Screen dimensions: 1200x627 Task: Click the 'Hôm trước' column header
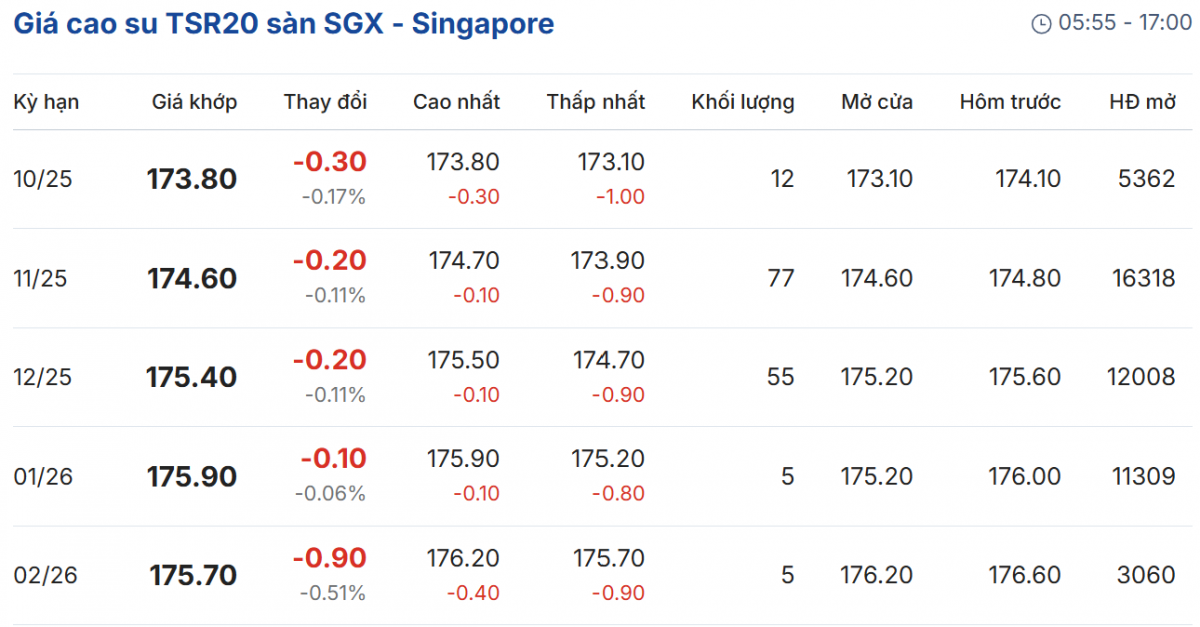1010,101
